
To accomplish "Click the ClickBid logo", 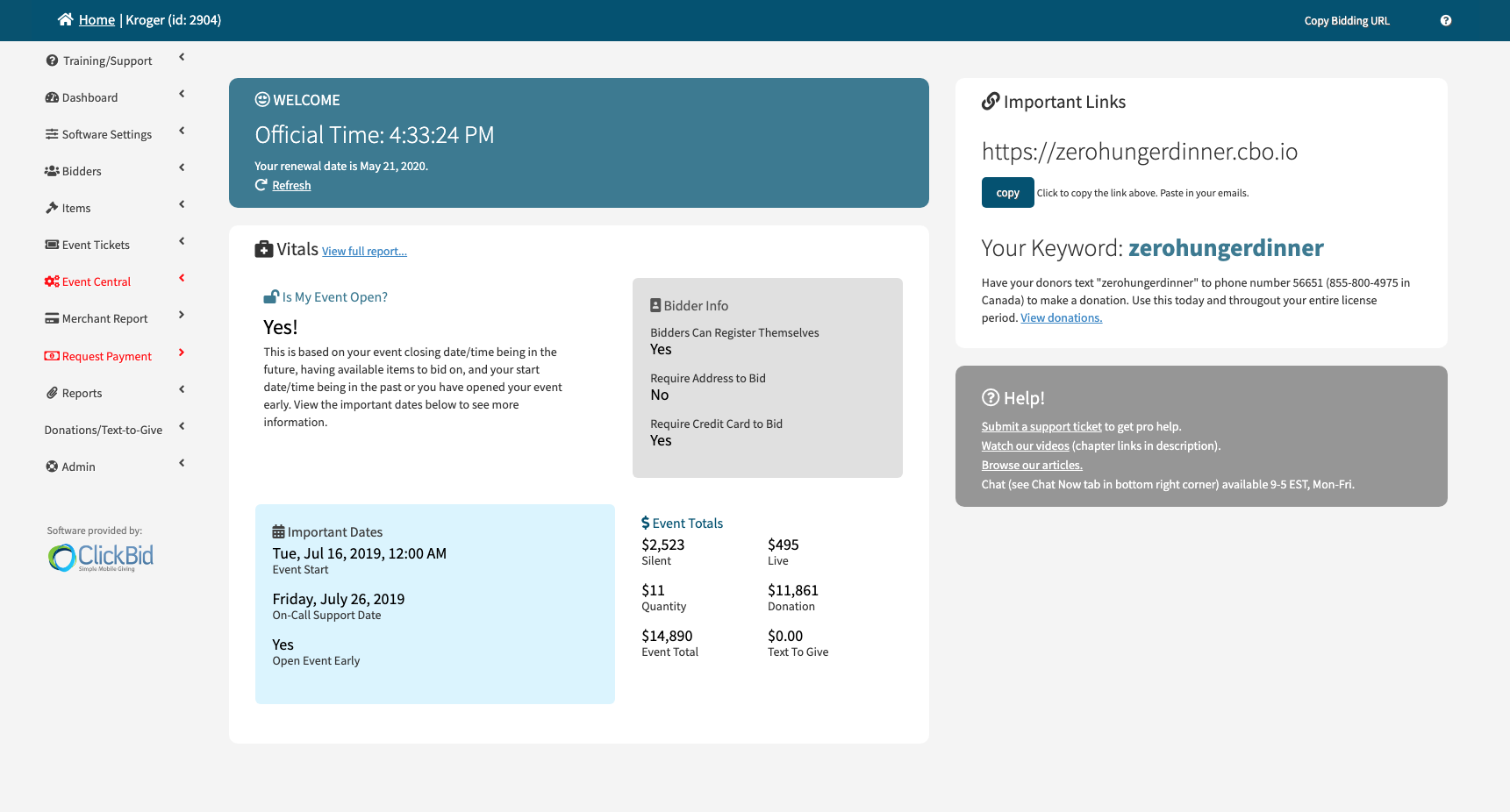I will click(x=101, y=557).
